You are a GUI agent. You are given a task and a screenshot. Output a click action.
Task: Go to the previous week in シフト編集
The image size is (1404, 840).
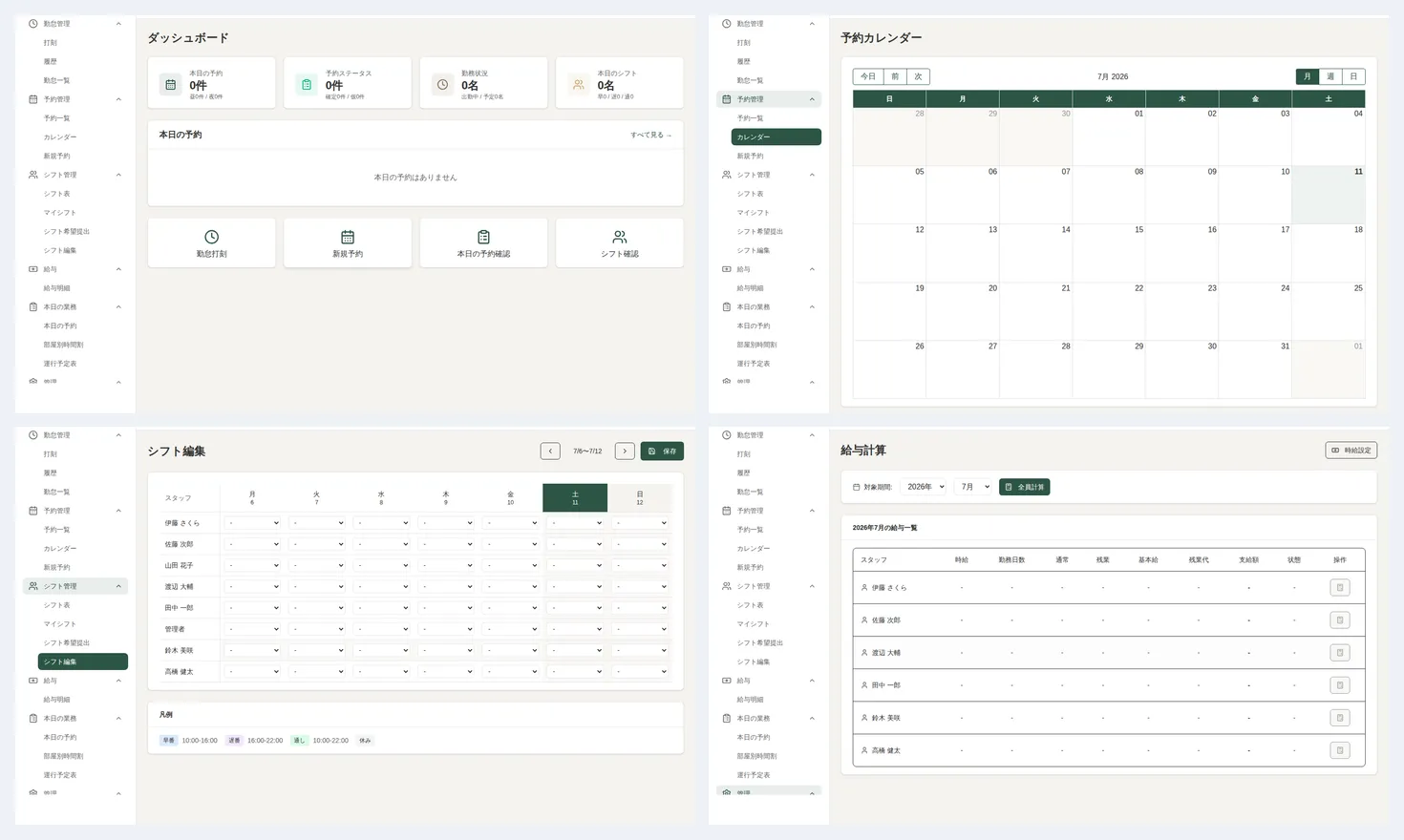550,451
